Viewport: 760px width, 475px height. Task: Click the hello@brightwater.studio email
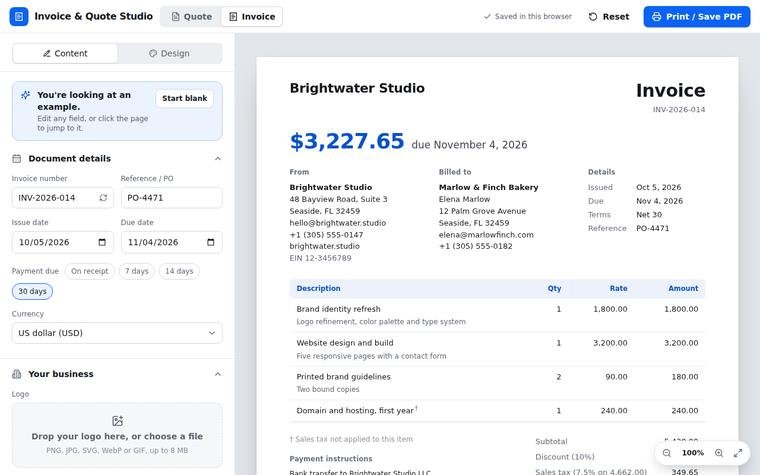(338, 223)
